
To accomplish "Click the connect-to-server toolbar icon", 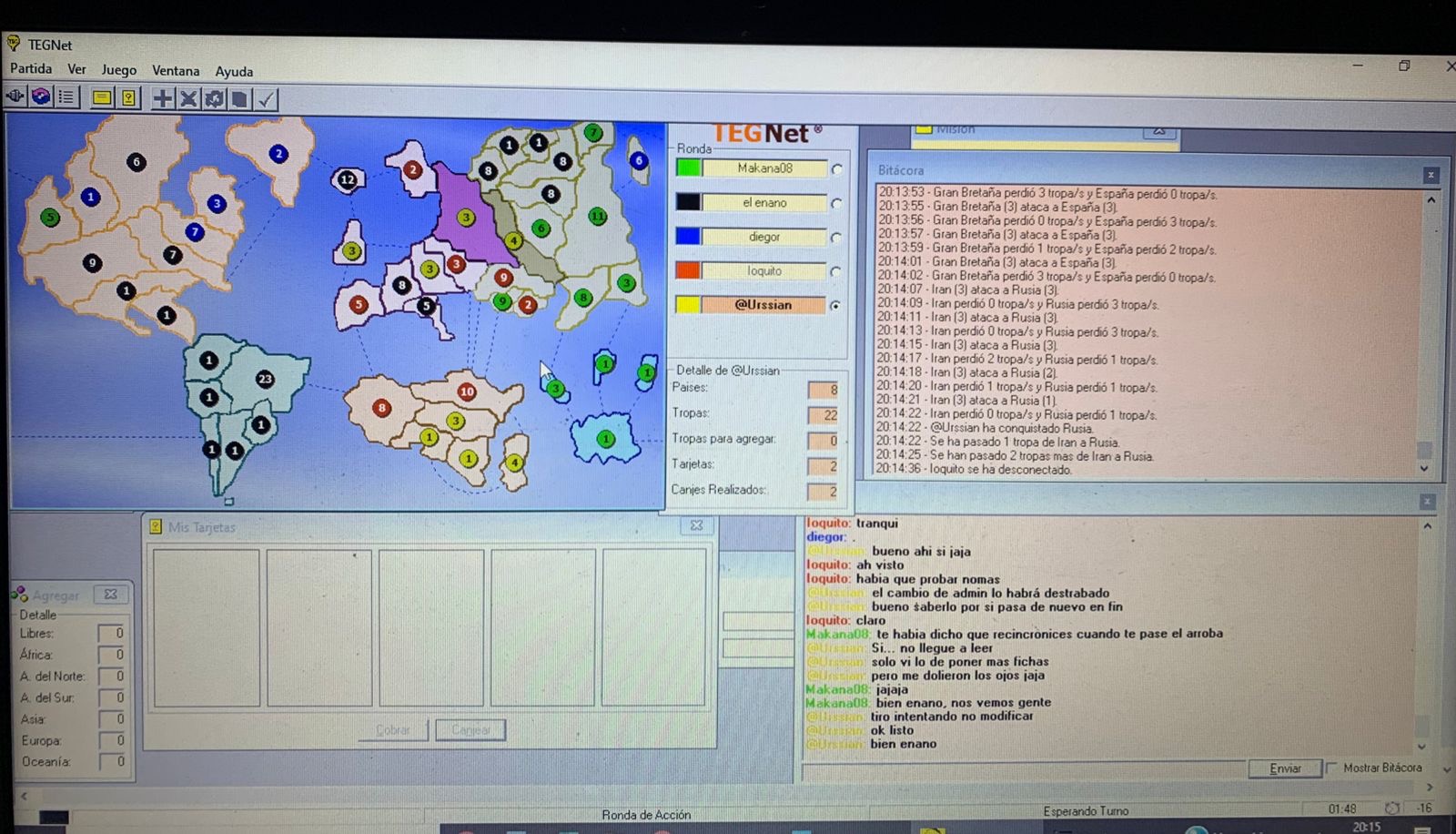I will pos(15,97).
